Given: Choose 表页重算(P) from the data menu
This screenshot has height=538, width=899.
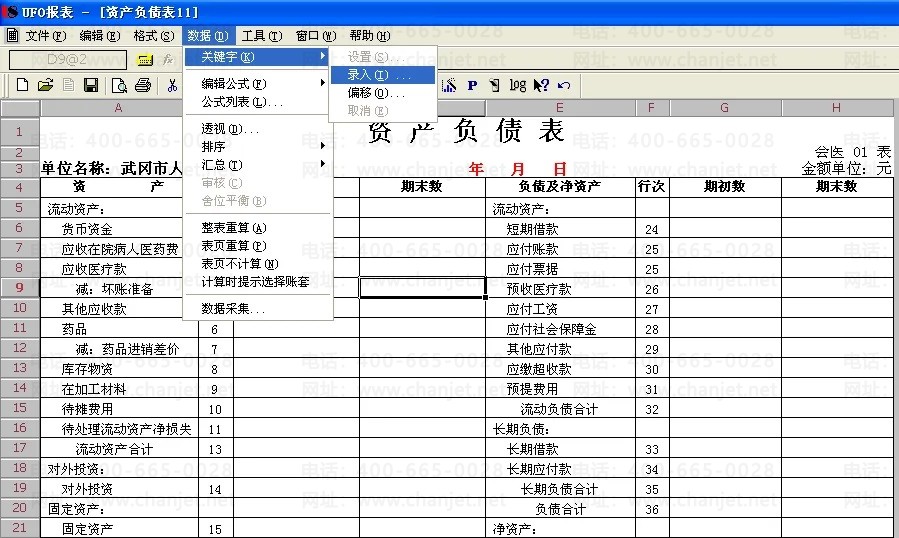Looking at the screenshot, I should (x=257, y=245).
